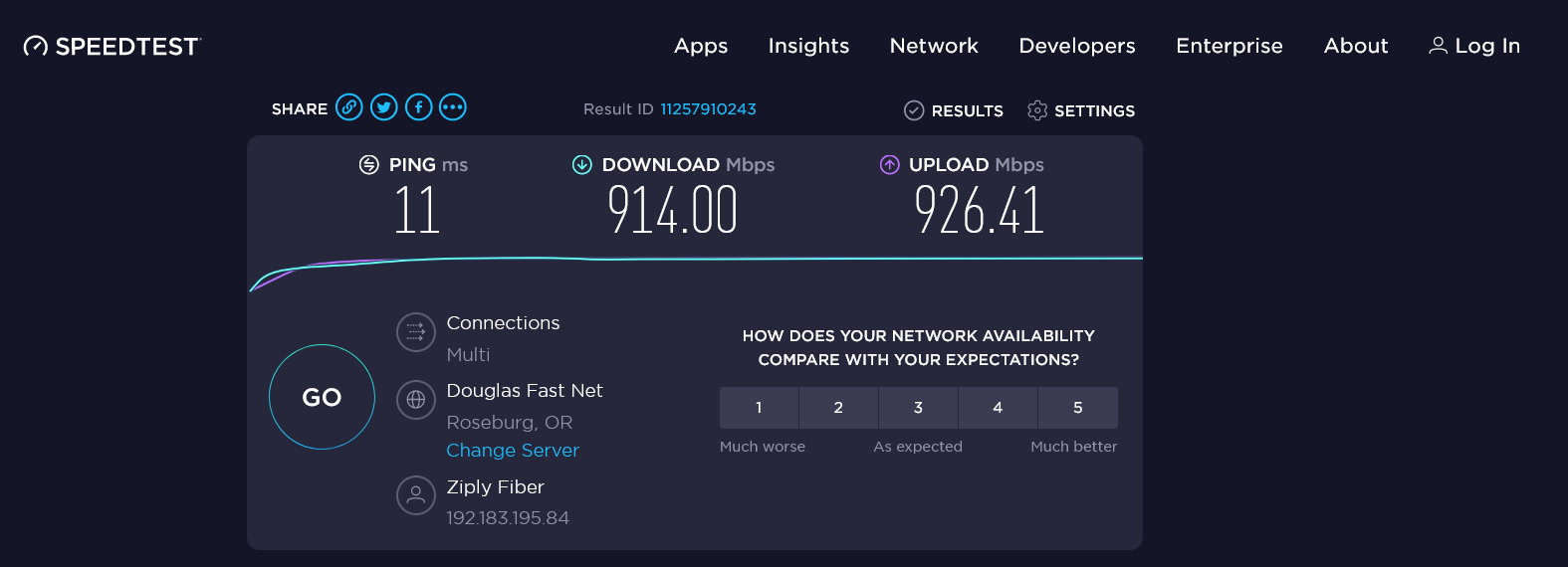Open the Results page
This screenshot has width=1568, height=567.
(954, 110)
